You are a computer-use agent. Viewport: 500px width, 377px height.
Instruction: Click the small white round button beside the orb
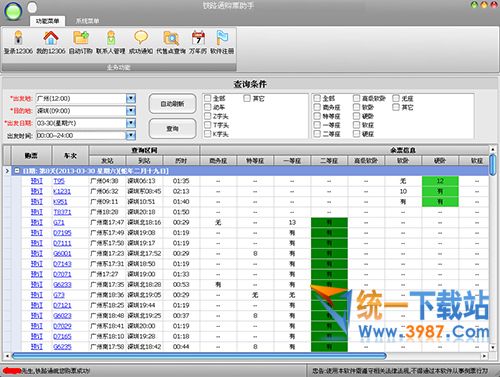coord(32,7)
